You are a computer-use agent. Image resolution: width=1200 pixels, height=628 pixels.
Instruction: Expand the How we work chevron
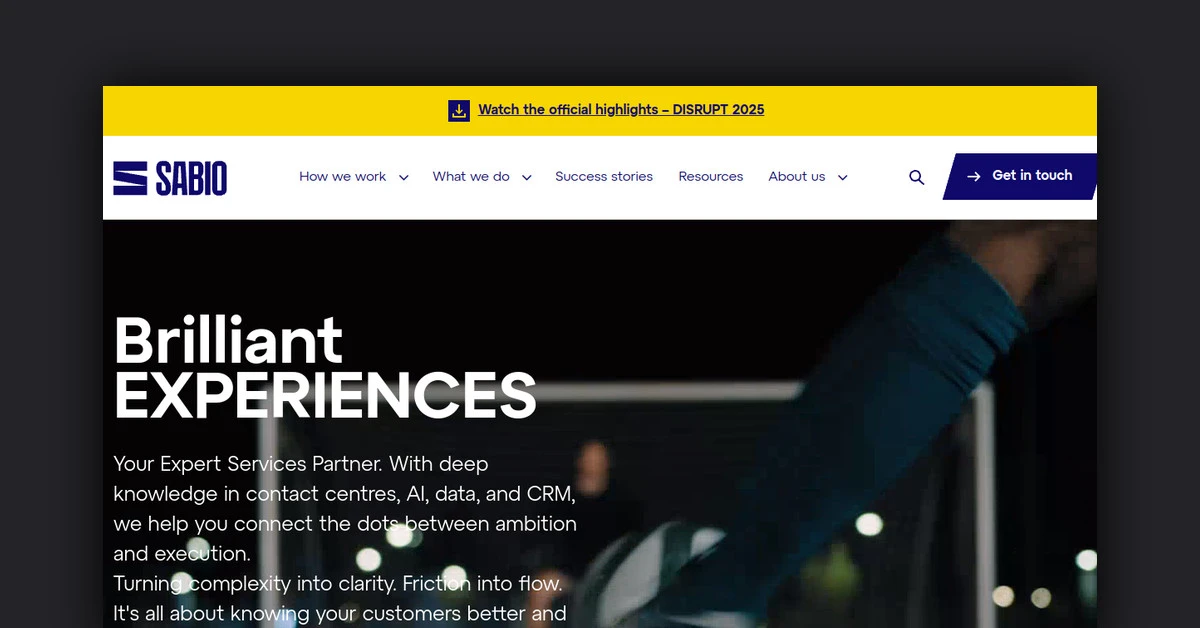[x=404, y=178]
